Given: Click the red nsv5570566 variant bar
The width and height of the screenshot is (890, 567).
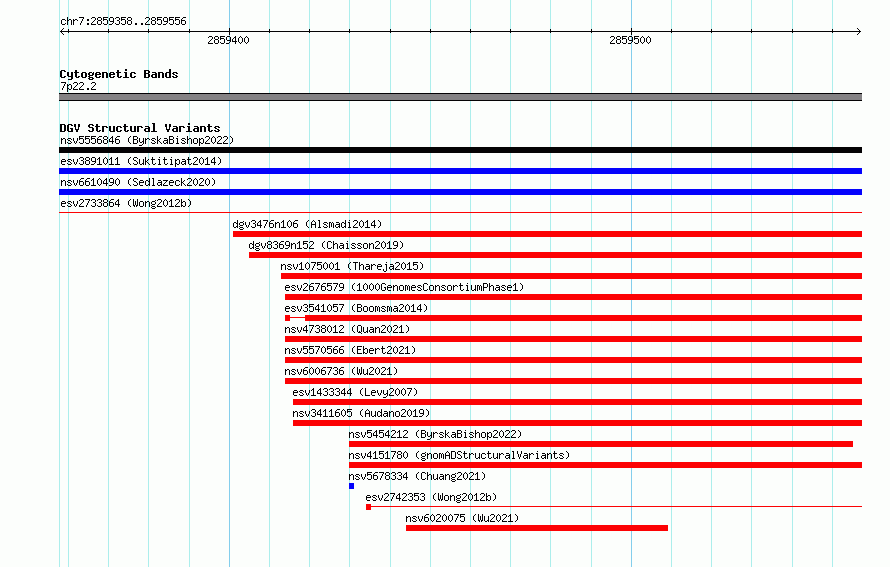Looking at the screenshot, I should [x=573, y=360].
